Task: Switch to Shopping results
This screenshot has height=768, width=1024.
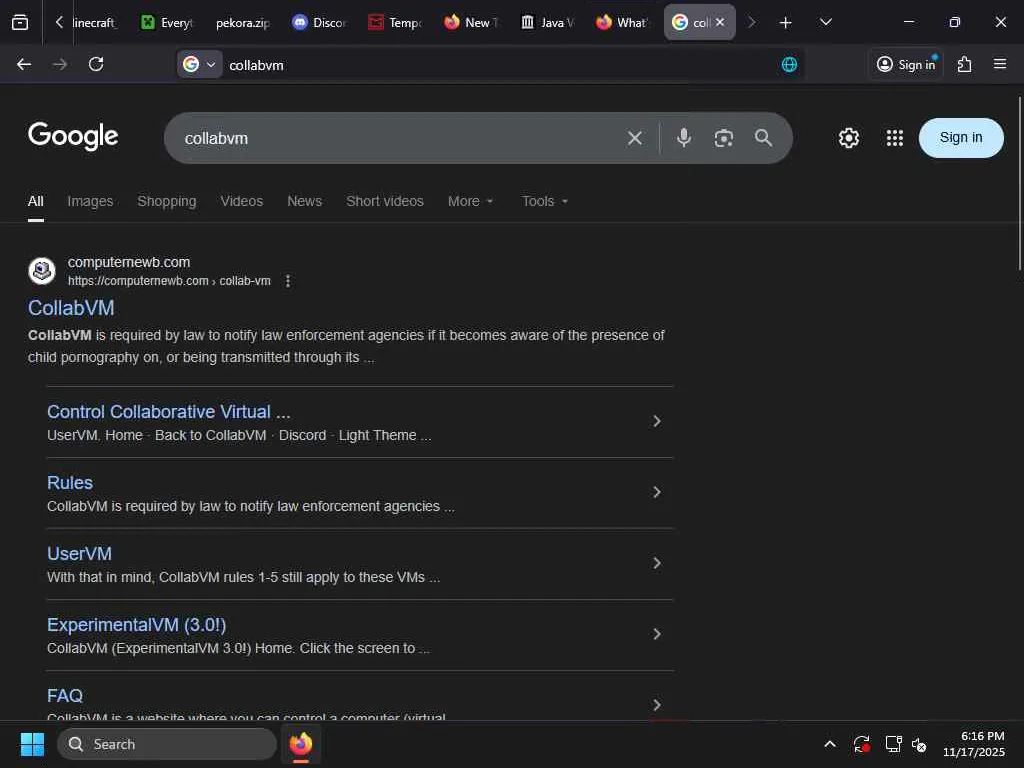Action: [167, 201]
